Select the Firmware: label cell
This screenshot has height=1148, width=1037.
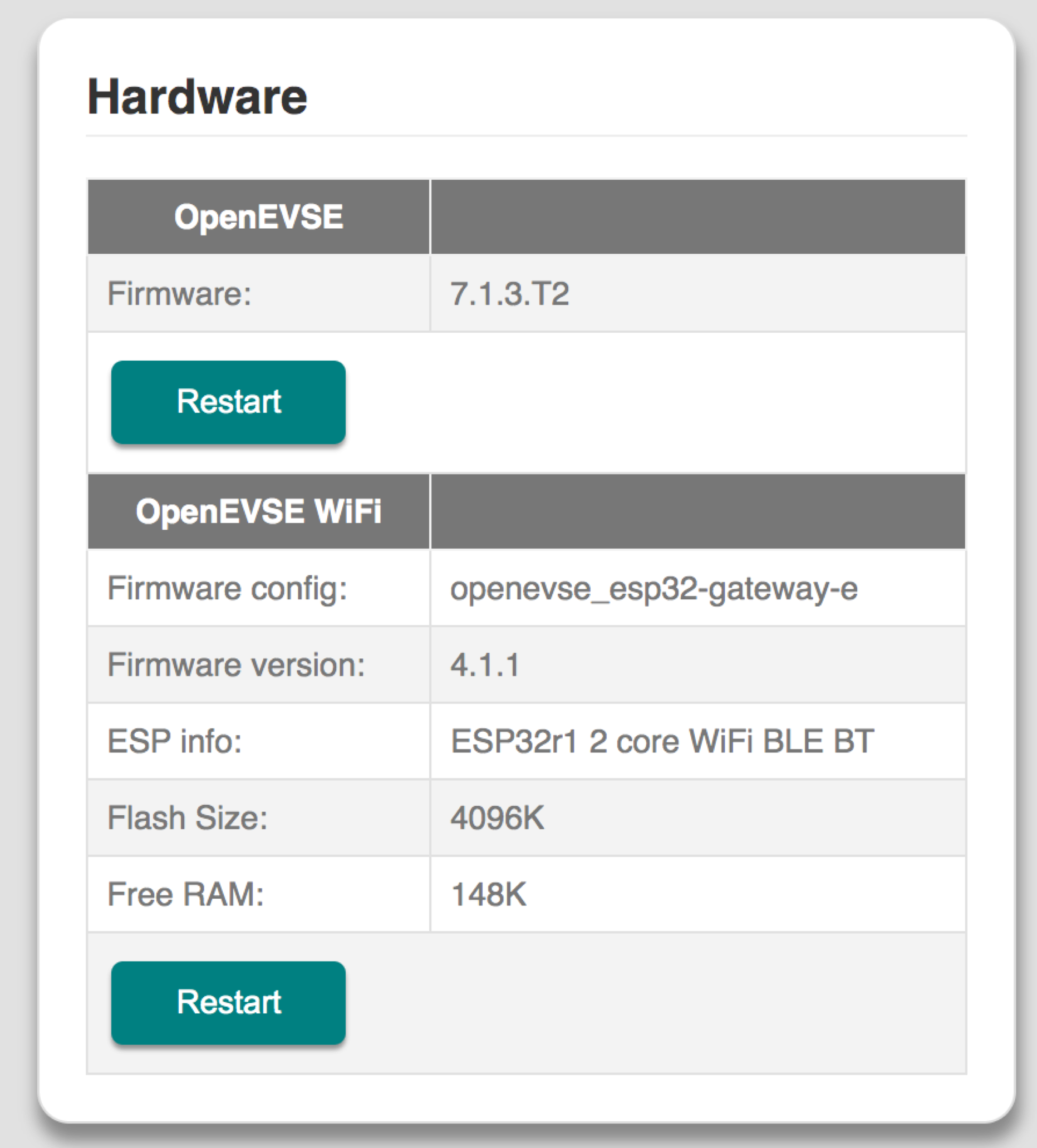click(x=176, y=293)
